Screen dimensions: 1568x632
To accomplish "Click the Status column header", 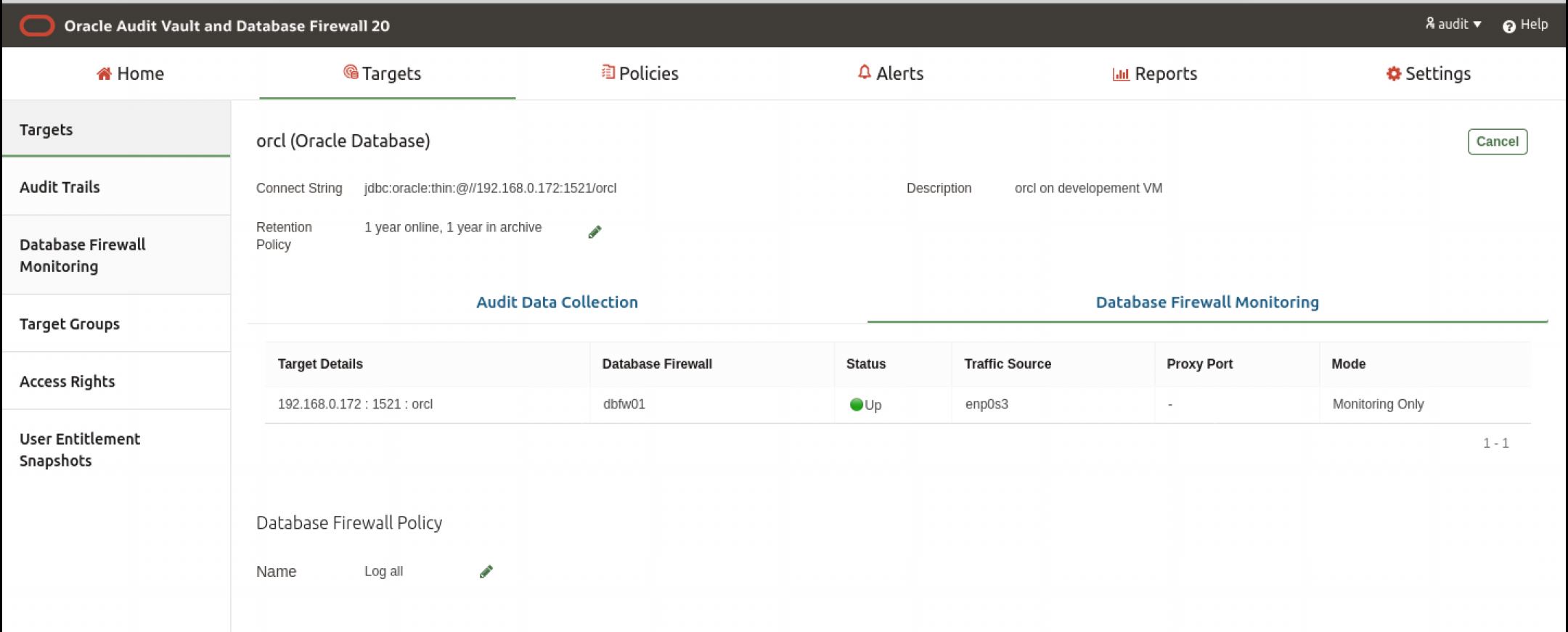I will pyautogui.click(x=865, y=364).
